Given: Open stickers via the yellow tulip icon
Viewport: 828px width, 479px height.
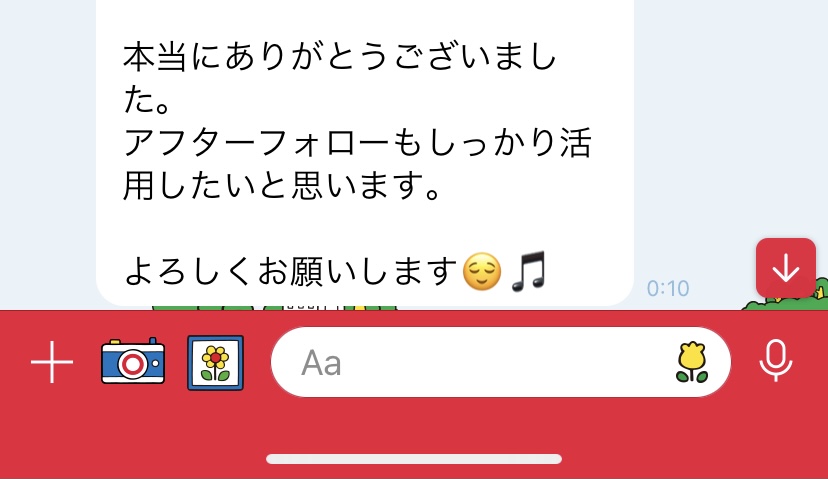Looking at the screenshot, I should (692, 362).
